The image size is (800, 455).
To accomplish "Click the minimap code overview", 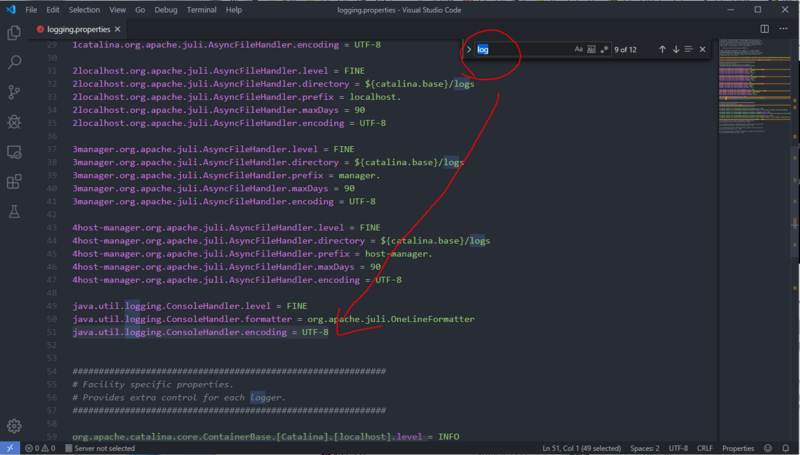I will [755, 87].
